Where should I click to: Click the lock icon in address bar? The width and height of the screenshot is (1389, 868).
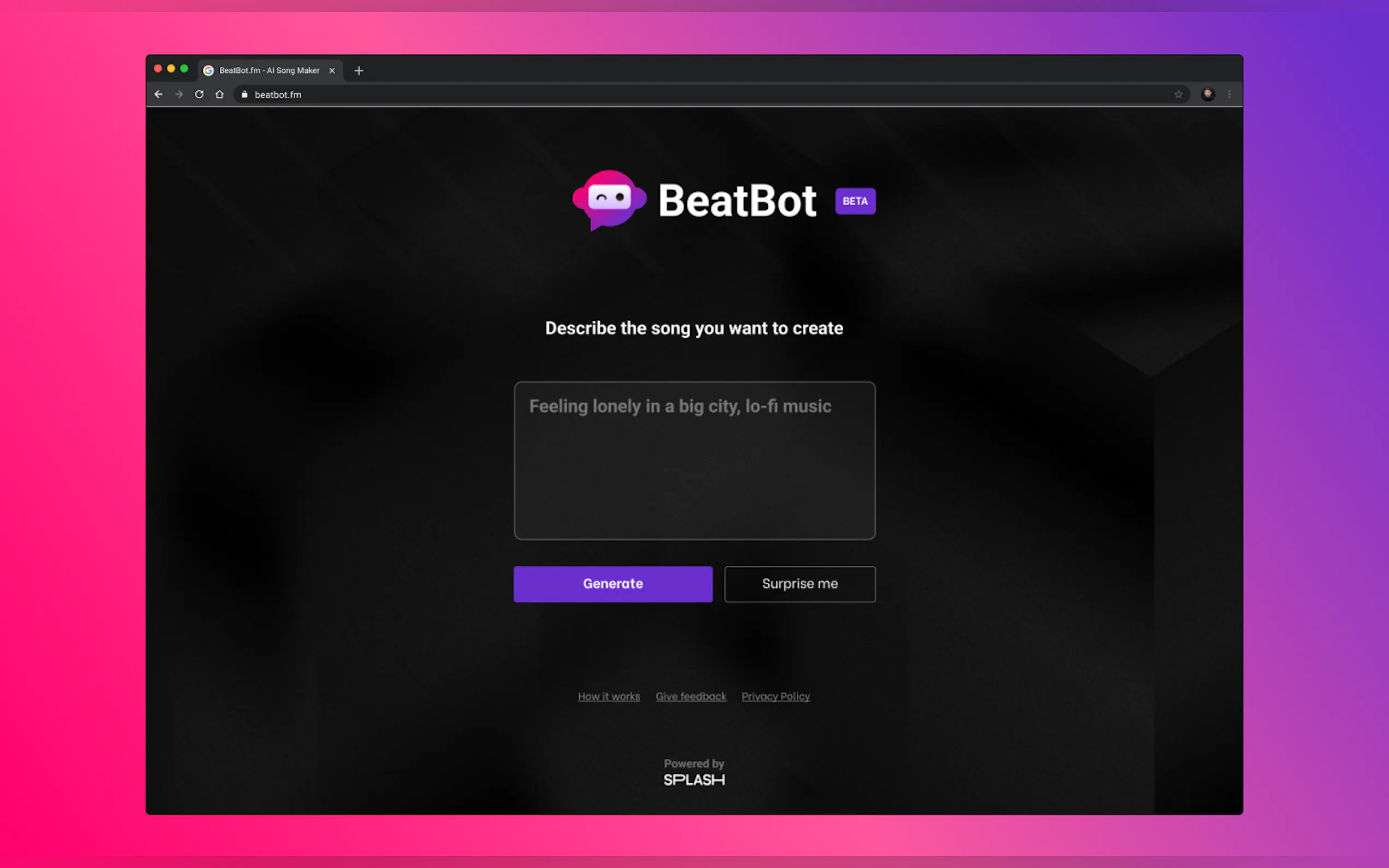point(244,94)
